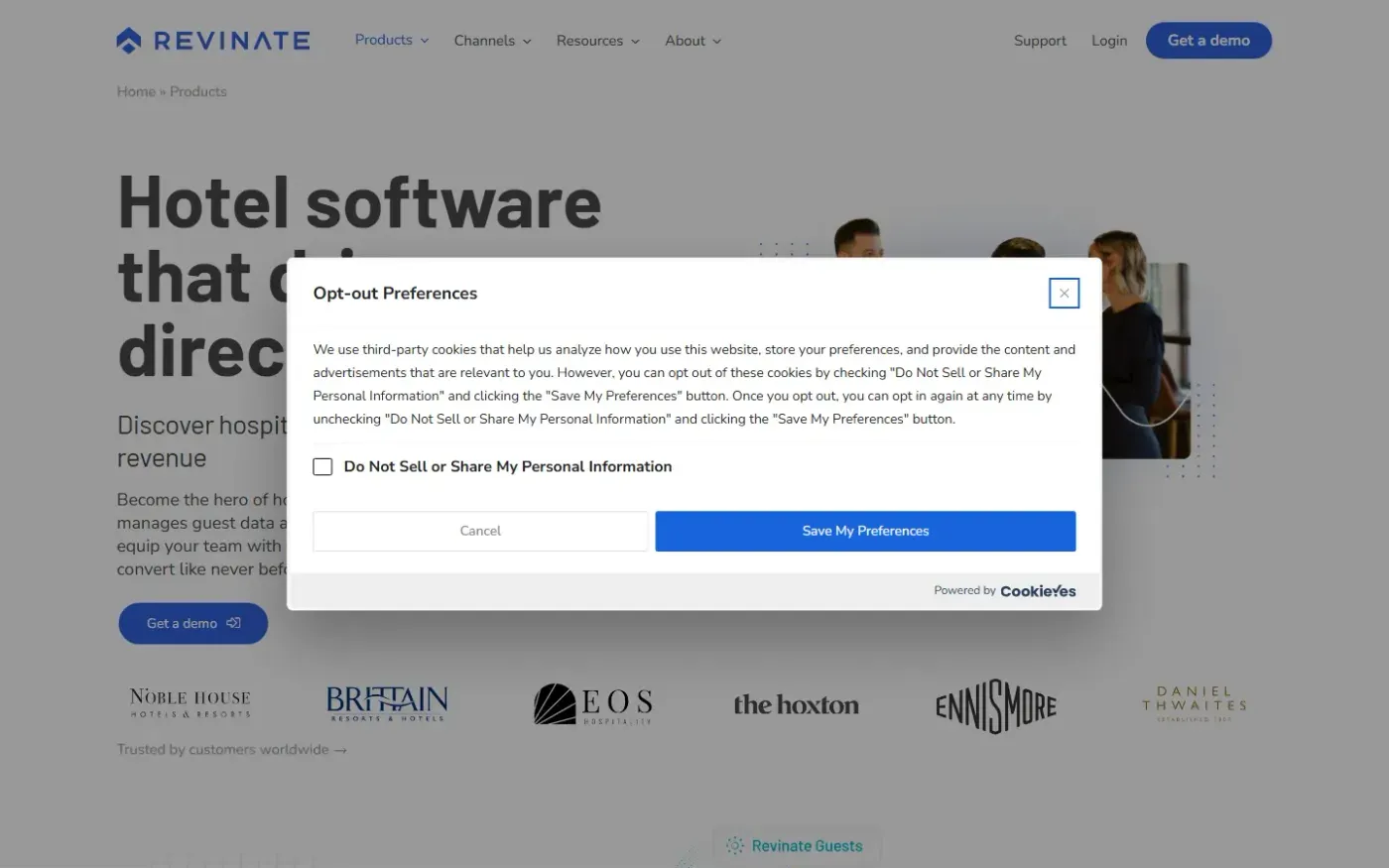
Task: Go to Home breadcrumb link
Action: (136, 91)
